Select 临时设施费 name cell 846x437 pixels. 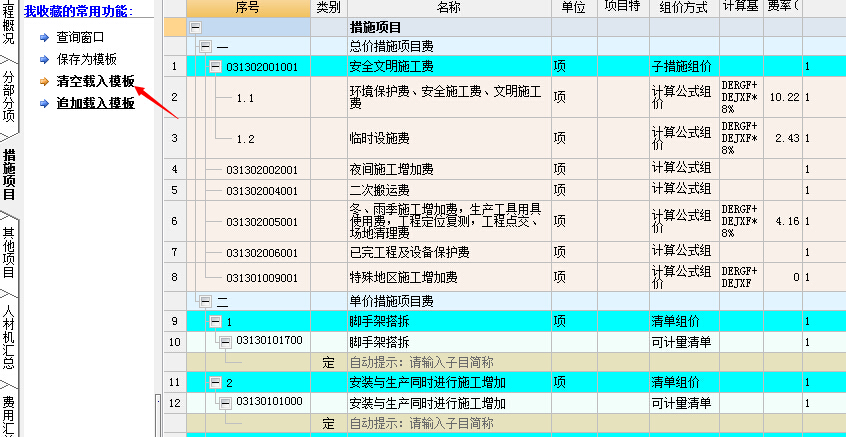tap(449, 138)
